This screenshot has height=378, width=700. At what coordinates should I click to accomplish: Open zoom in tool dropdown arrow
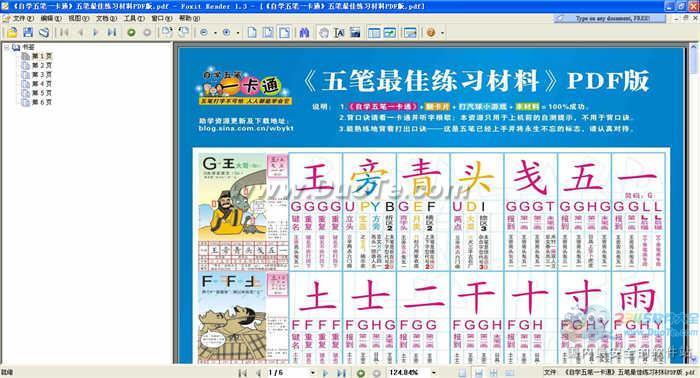pos(238,33)
